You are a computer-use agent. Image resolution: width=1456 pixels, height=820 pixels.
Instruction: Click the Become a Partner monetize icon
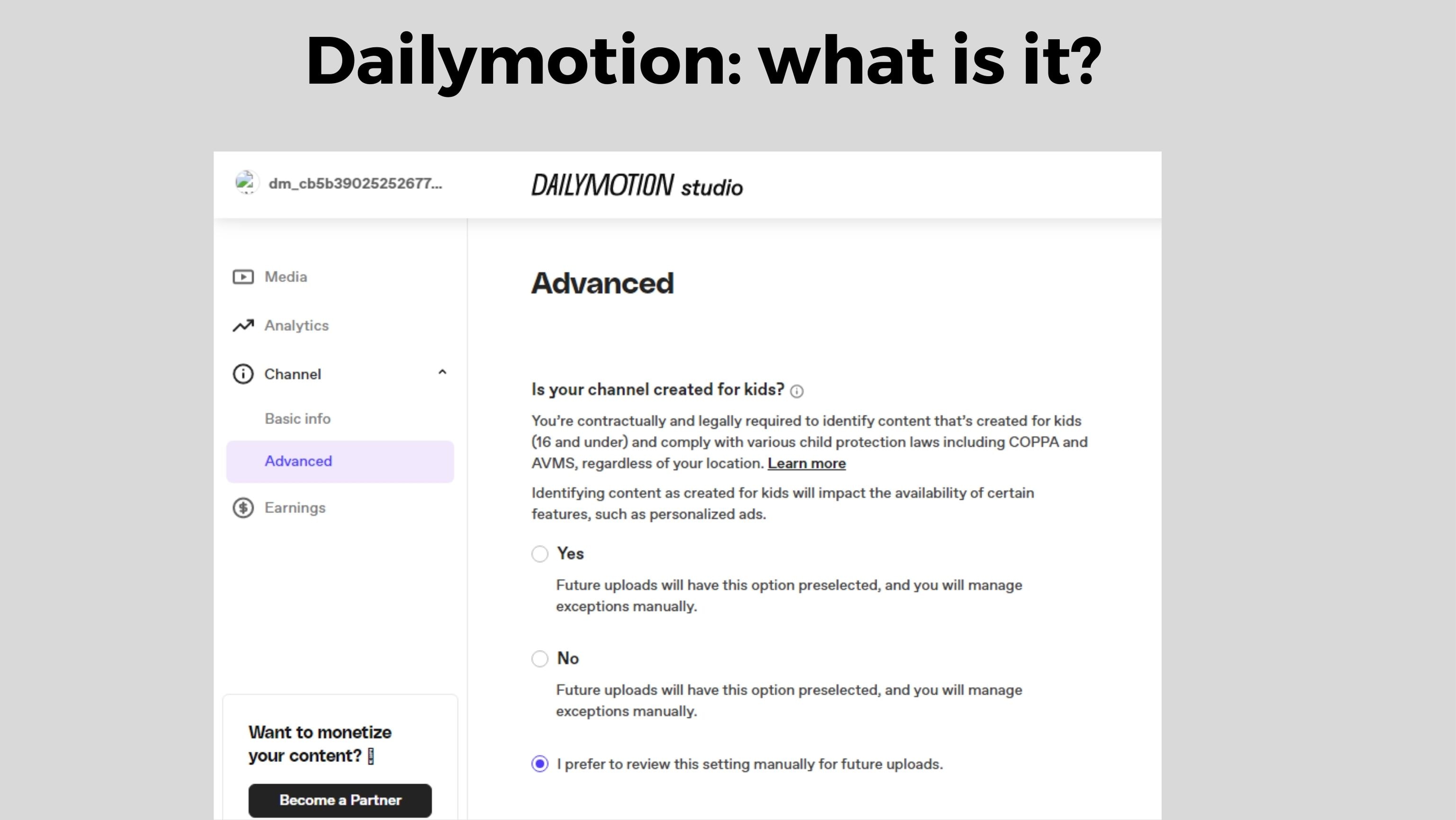click(340, 799)
